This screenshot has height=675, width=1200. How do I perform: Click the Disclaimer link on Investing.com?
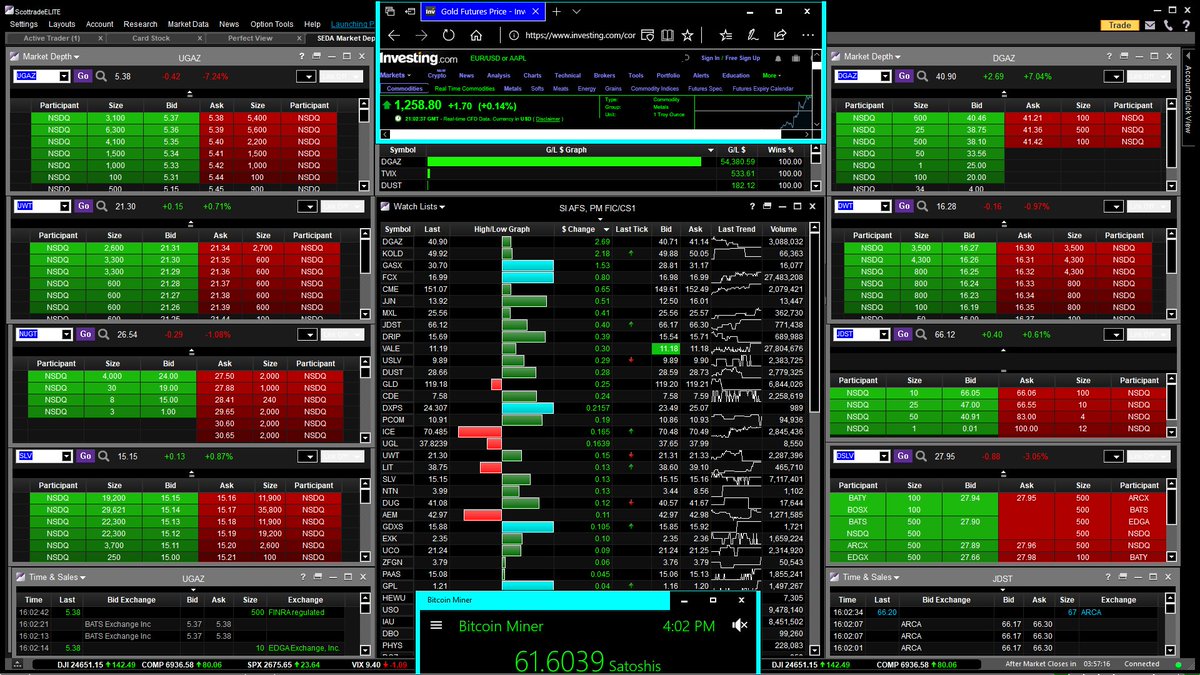point(548,118)
